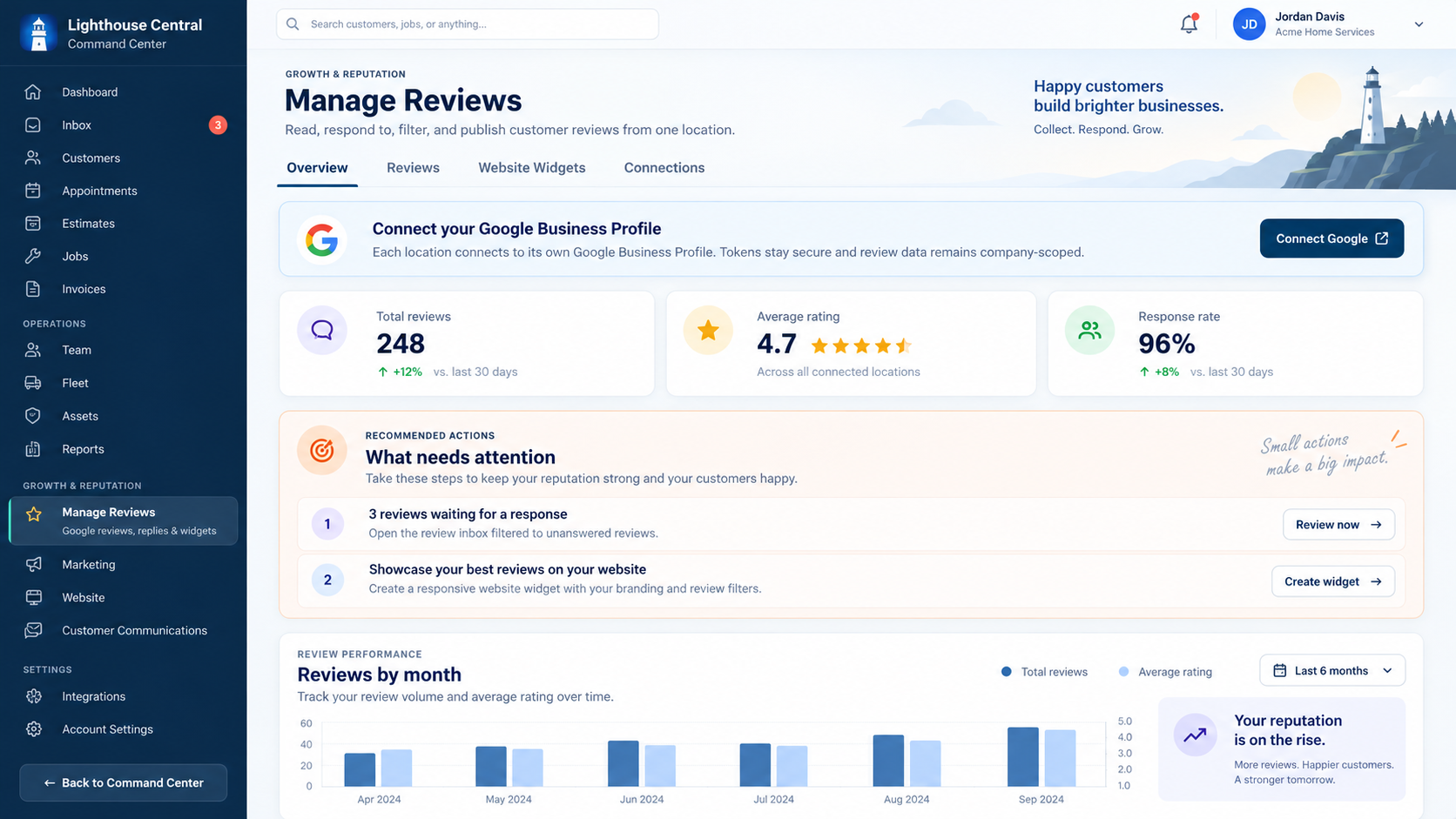Screen dimensions: 1456x819
Task: Click the Create widget button
Action: (1332, 581)
